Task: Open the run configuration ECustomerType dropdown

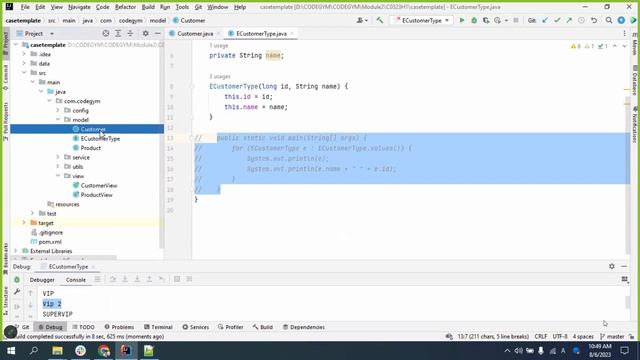Action: click(x=422, y=20)
